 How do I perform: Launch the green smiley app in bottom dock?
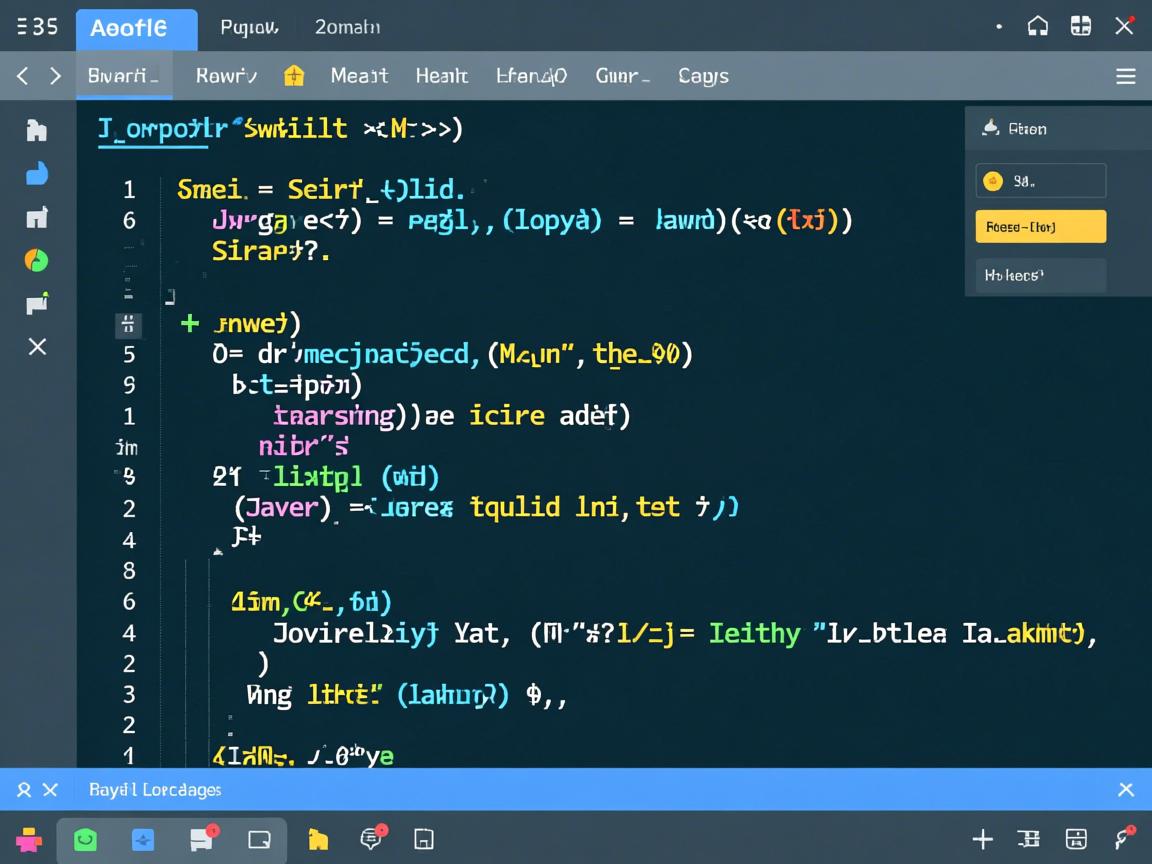[86, 840]
